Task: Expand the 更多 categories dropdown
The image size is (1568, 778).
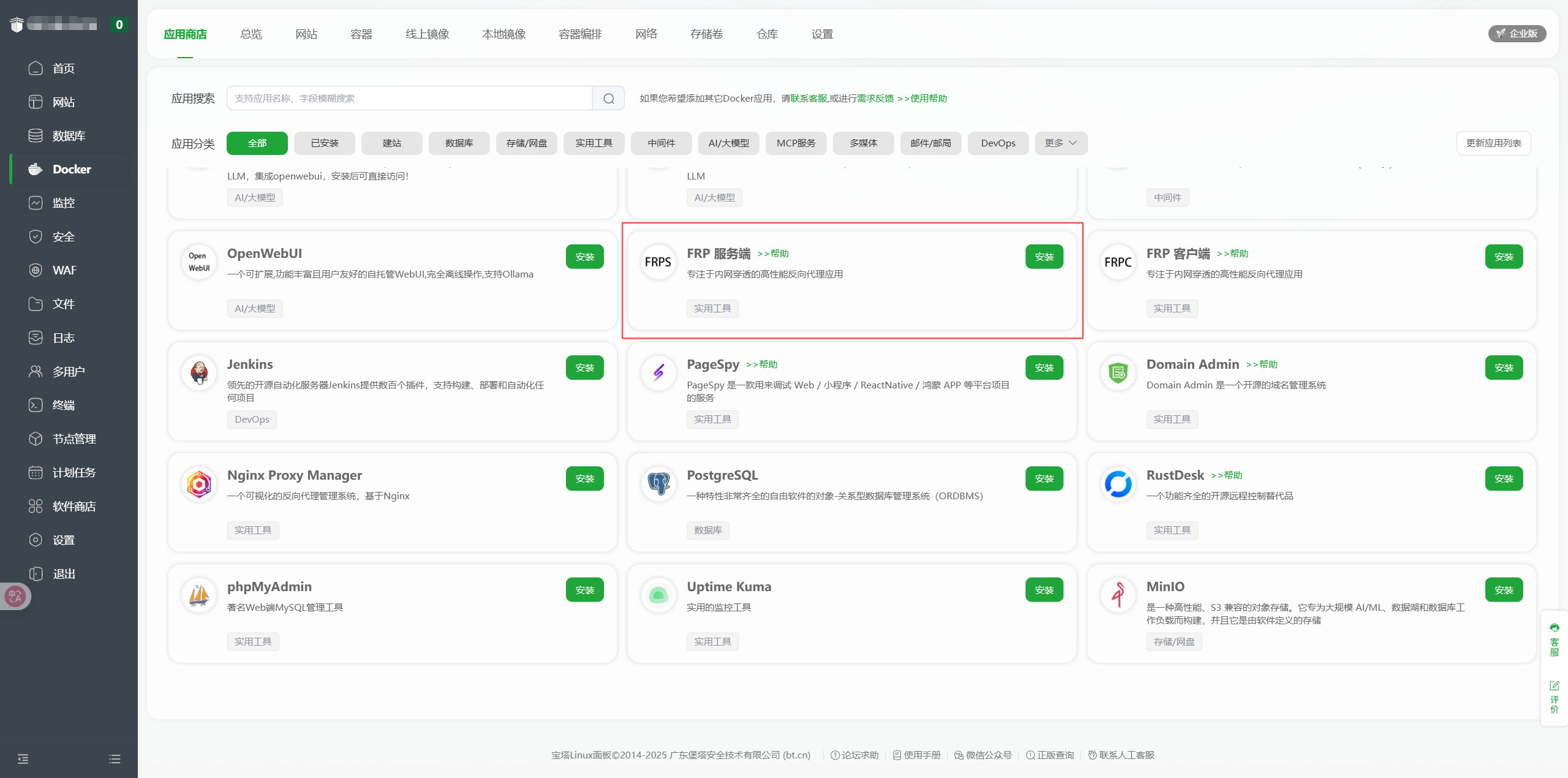Action: pyautogui.click(x=1060, y=143)
